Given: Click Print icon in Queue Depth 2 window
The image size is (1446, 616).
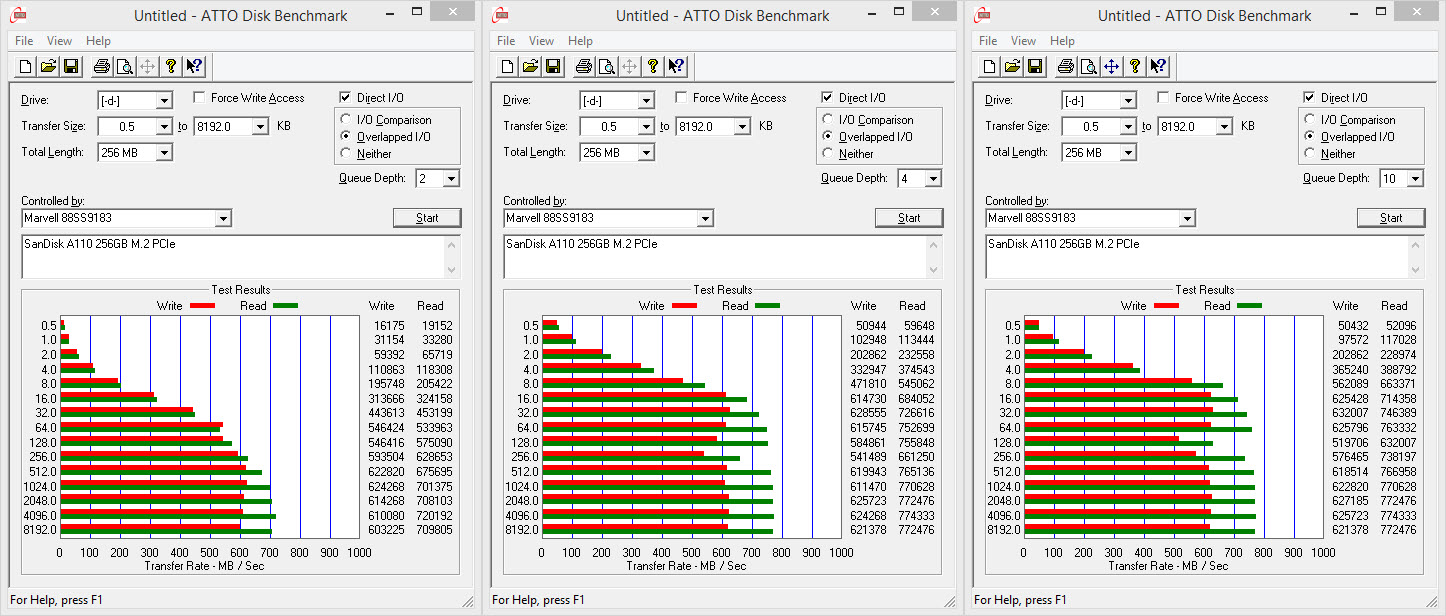Looking at the screenshot, I should tap(101, 67).
